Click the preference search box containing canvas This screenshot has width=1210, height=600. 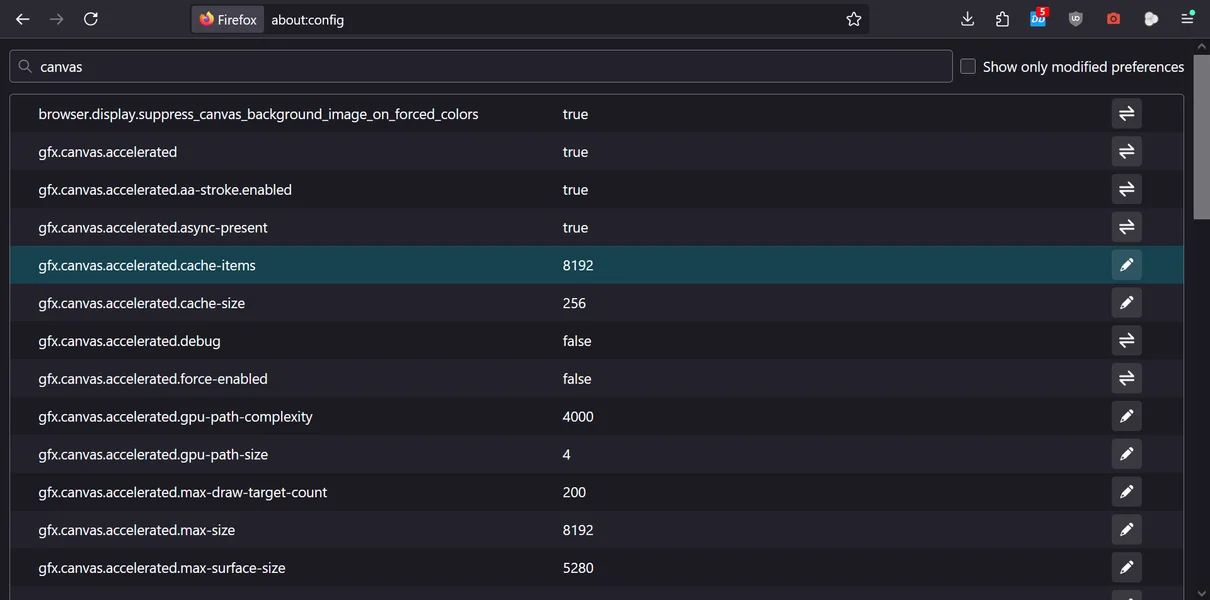(x=481, y=67)
